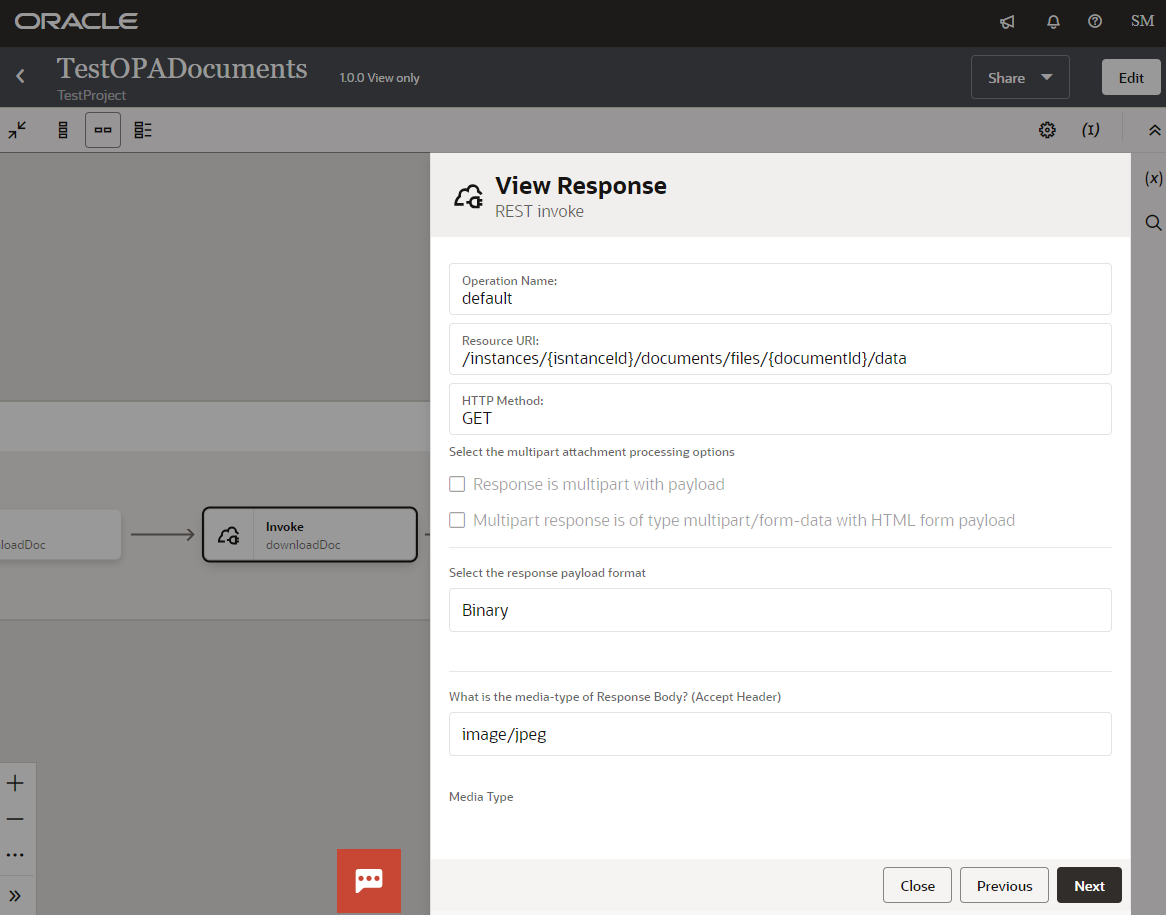
Task: Open the announcements megaphone icon
Action: tap(1006, 21)
